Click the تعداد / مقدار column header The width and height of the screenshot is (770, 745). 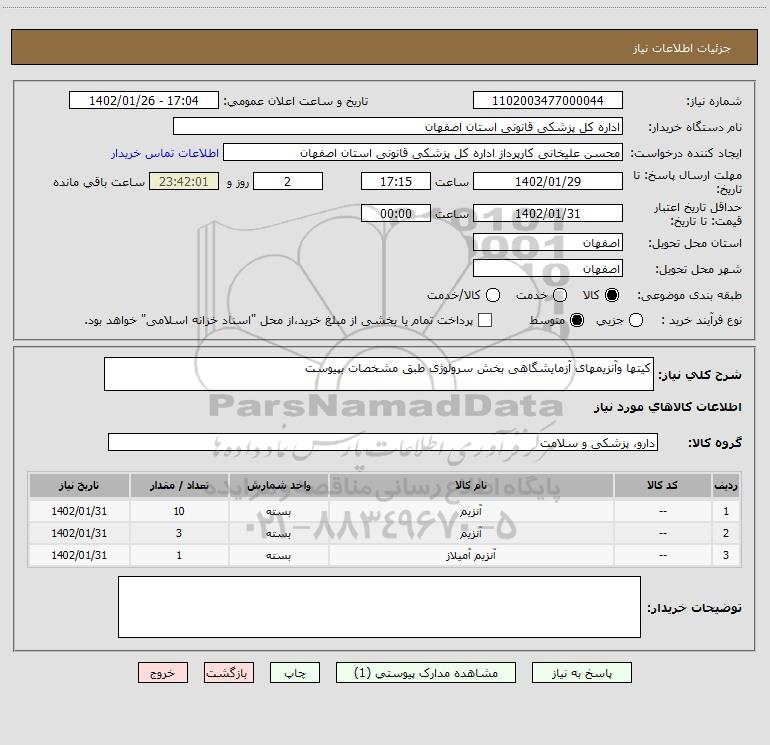tap(179, 486)
